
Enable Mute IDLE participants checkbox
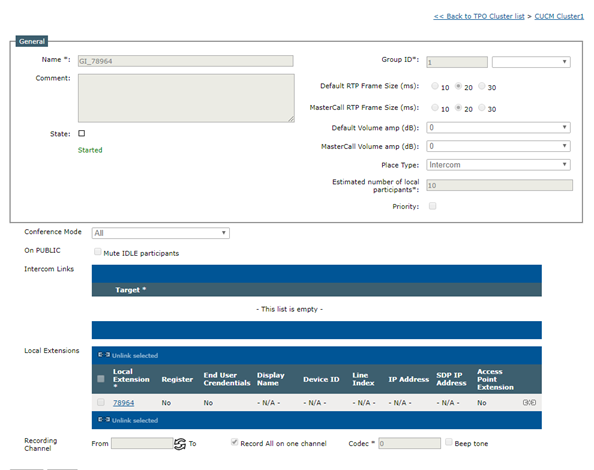click(x=98, y=252)
